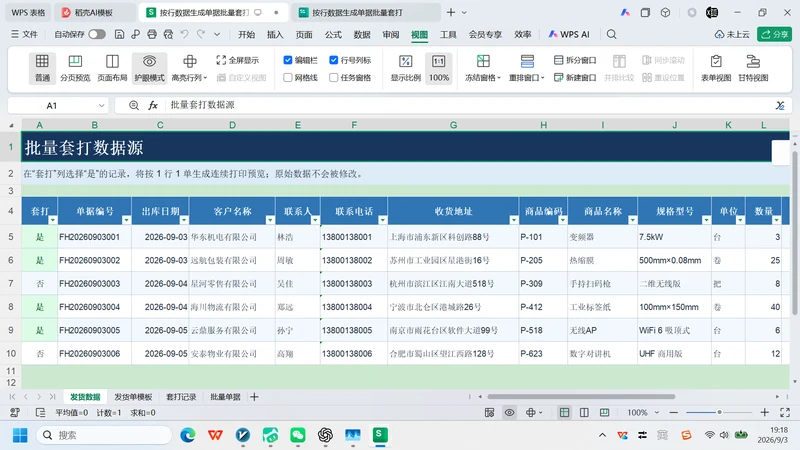Image resolution: width=800 pixels, height=450 pixels.
Task: Switch to 批量单据 sheet tab
Action: 225,396
